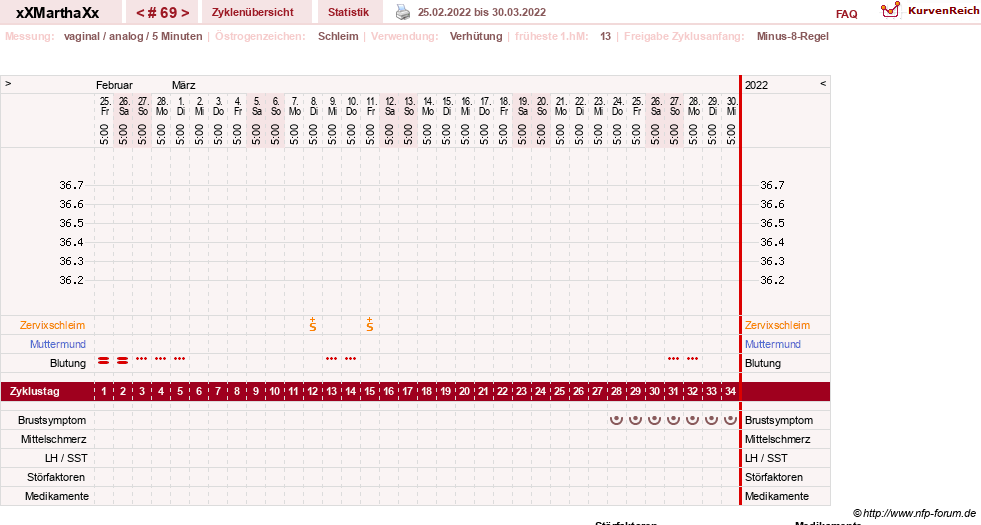The height and width of the screenshot is (525, 981).
Task: Click the breast symptom icon on cycle day 31
Action: [x=673, y=419]
